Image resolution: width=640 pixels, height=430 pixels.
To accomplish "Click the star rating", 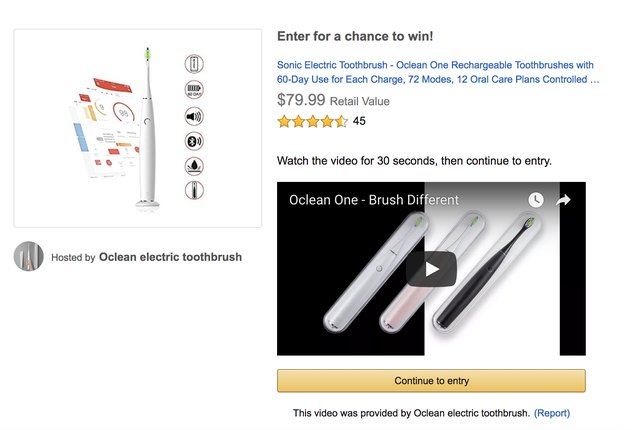I will [x=313, y=121].
